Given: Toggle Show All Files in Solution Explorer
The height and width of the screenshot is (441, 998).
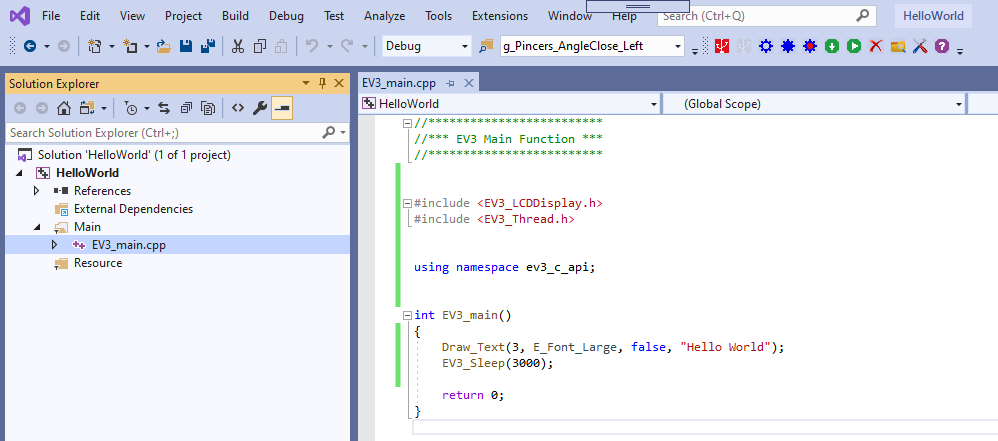Looking at the screenshot, I should [207, 108].
